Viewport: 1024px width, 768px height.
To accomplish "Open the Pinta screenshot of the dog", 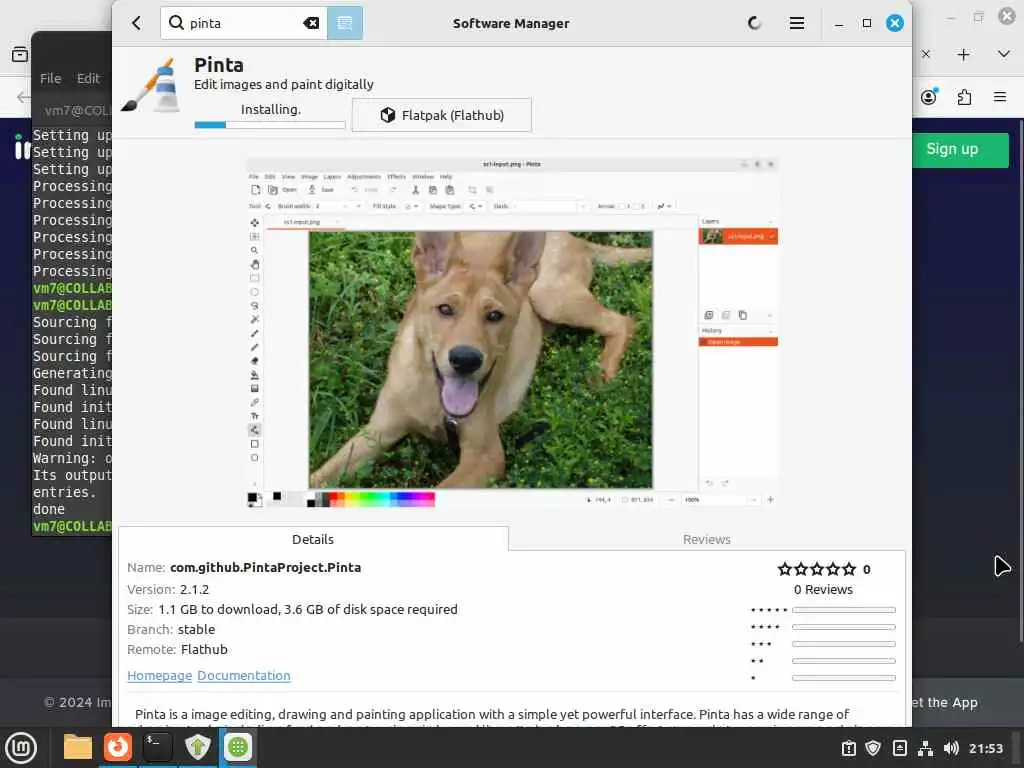I will (511, 333).
